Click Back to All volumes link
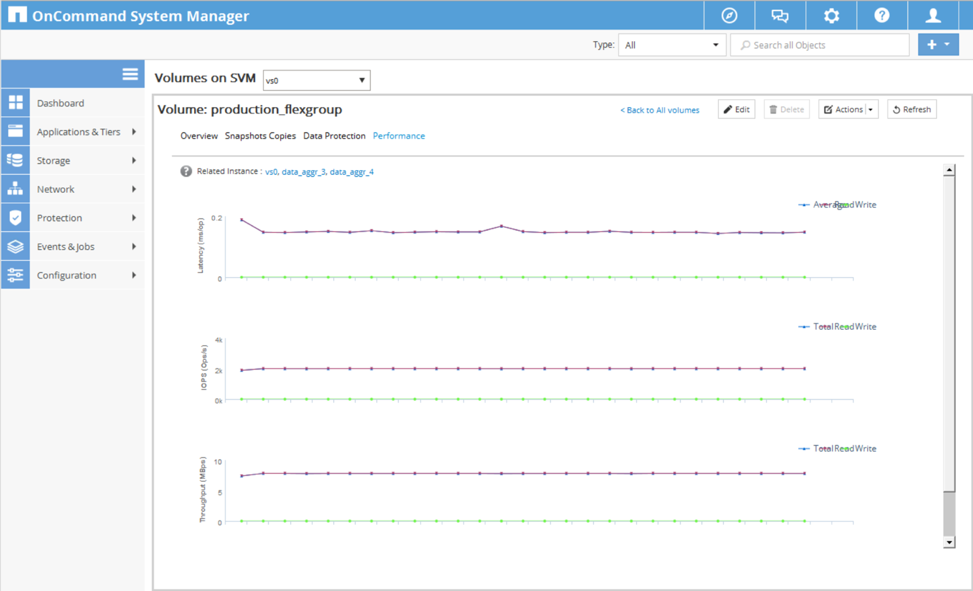 (660, 110)
